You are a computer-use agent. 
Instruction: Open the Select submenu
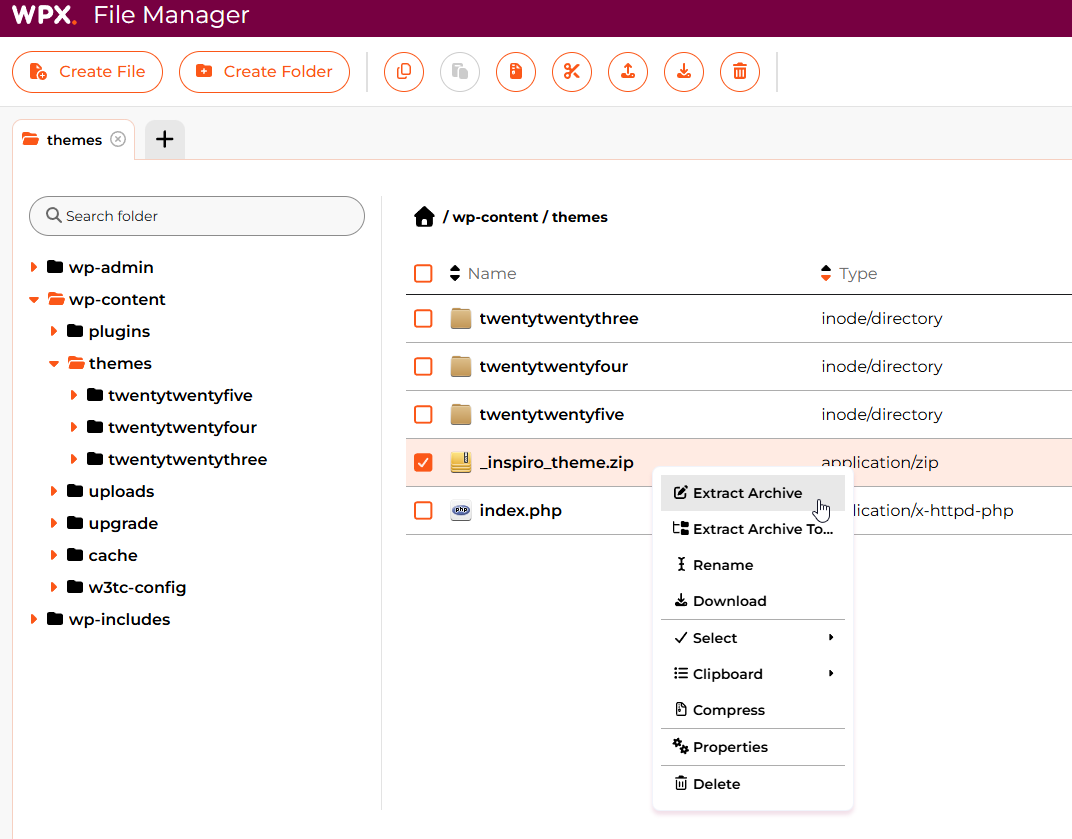(x=753, y=638)
